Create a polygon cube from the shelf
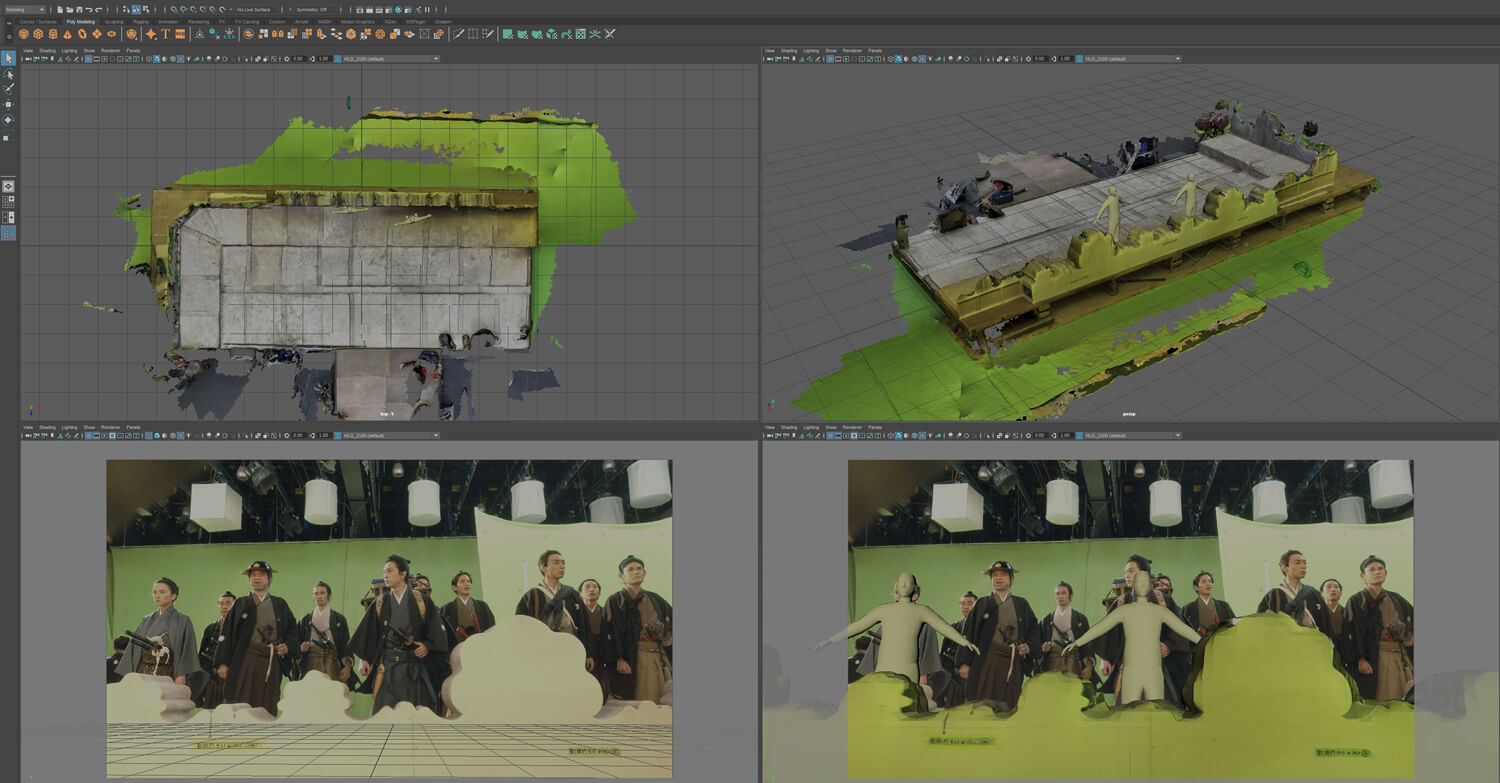 pos(38,33)
